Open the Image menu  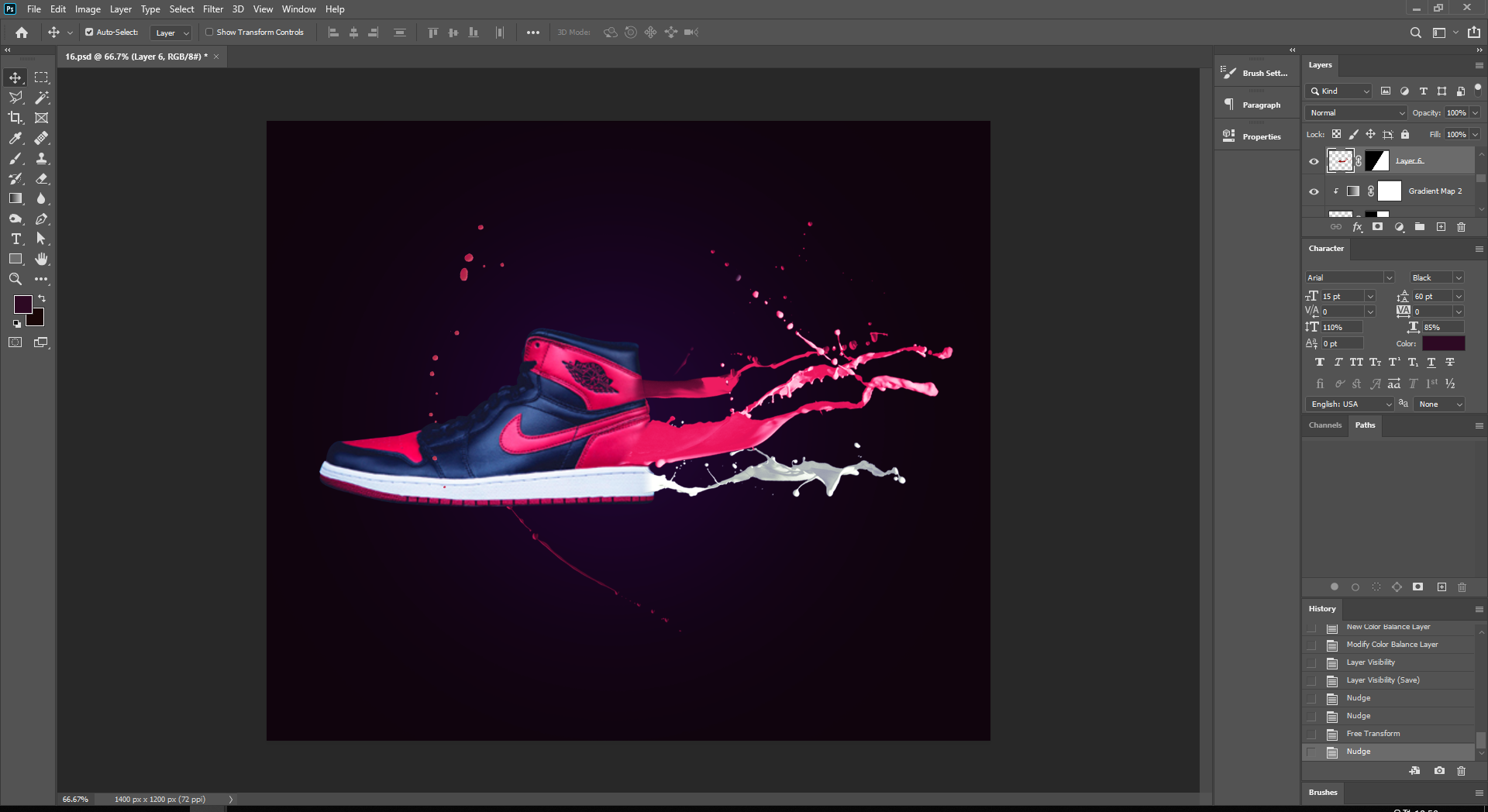coord(88,9)
